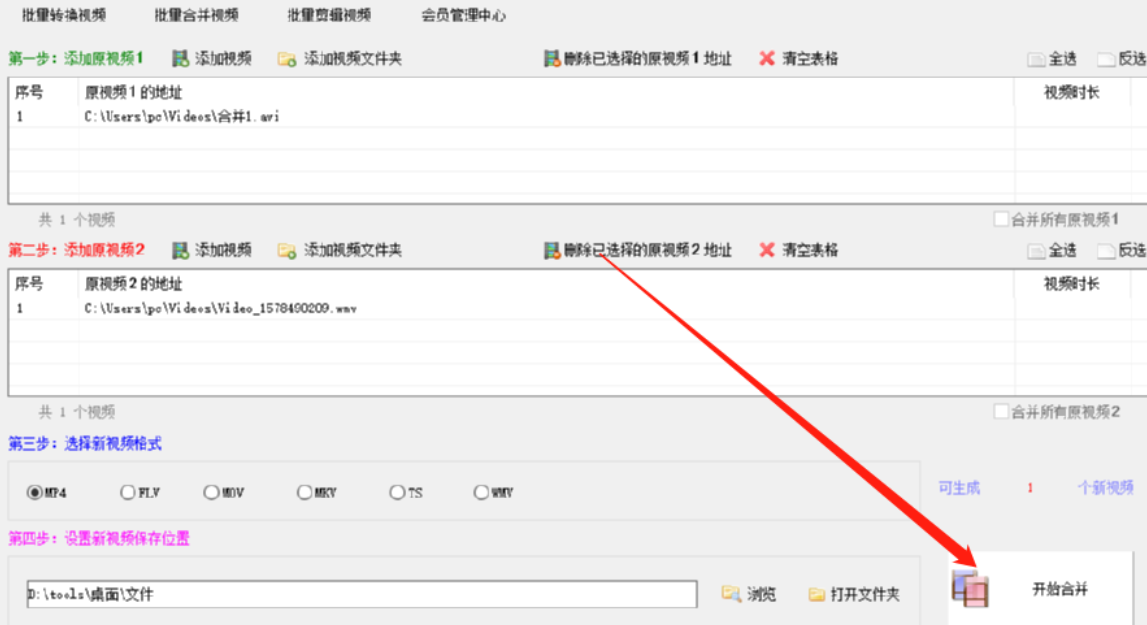This screenshot has height=625, width=1147.
Task: Click 添加视频文件夹 folder icon in step two
Action: [287, 251]
